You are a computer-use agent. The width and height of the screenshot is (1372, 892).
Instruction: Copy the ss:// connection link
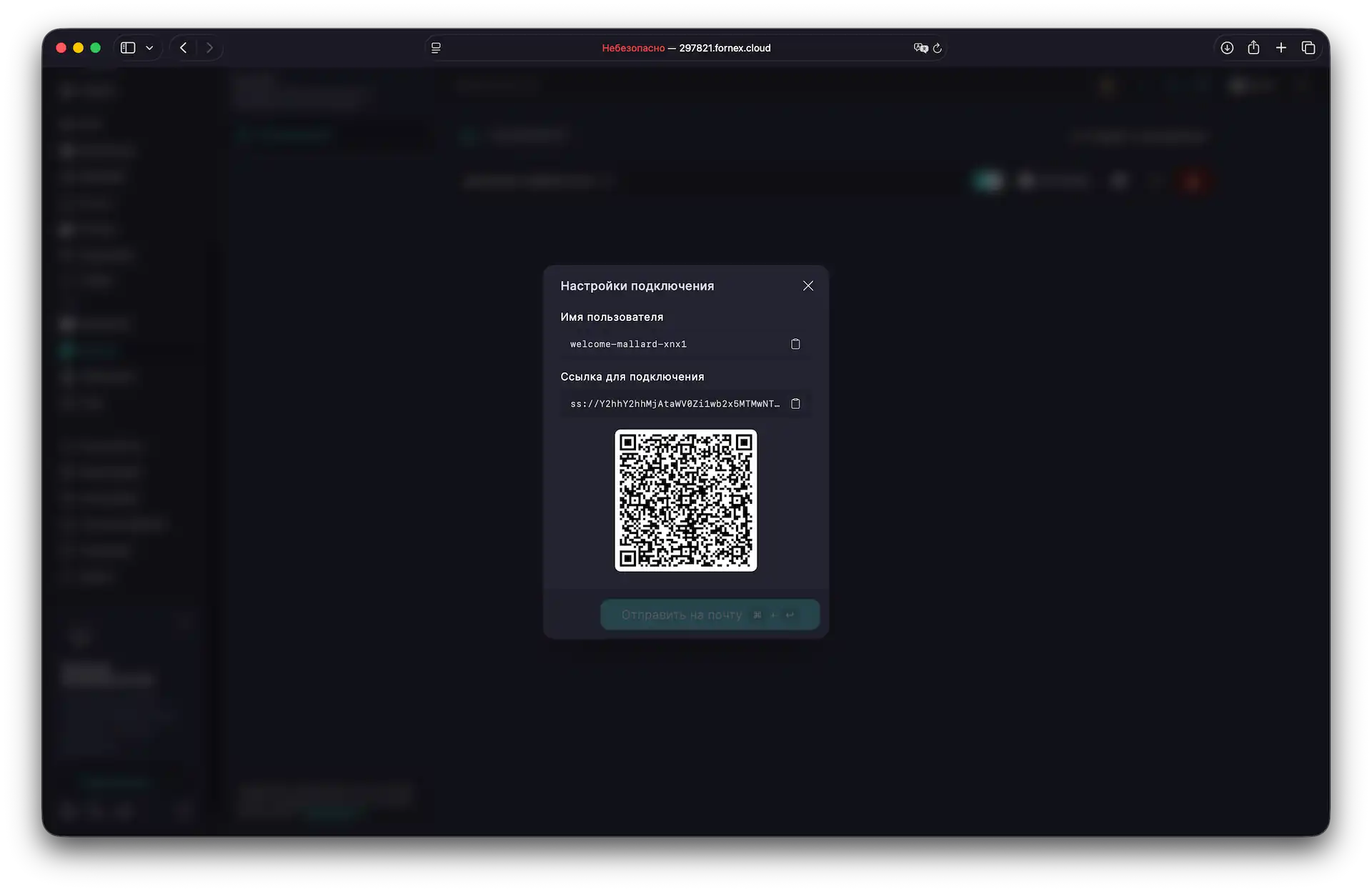pyautogui.click(x=796, y=403)
